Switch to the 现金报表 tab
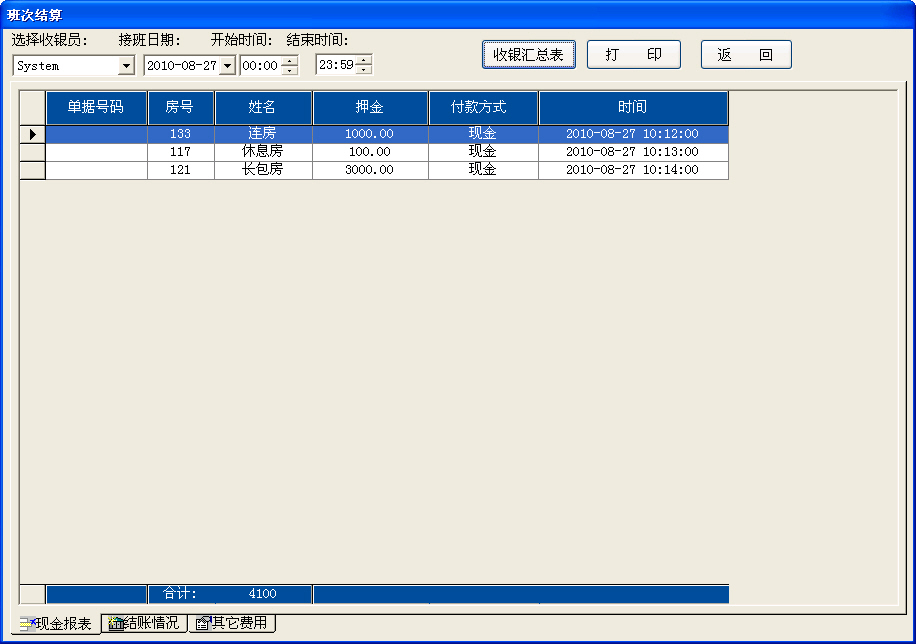This screenshot has height=644, width=916. (x=56, y=624)
